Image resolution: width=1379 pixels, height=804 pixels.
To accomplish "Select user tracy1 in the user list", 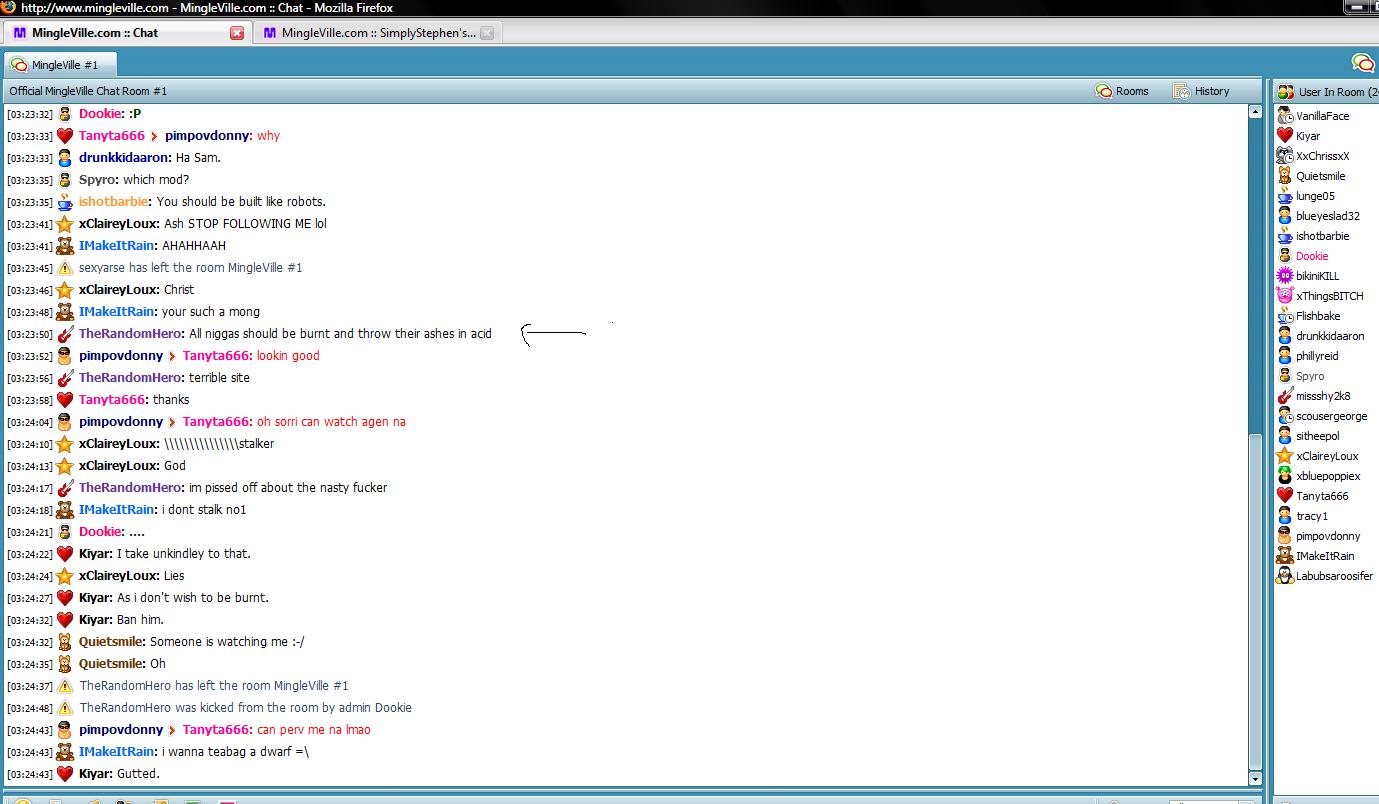I will pos(1312,516).
